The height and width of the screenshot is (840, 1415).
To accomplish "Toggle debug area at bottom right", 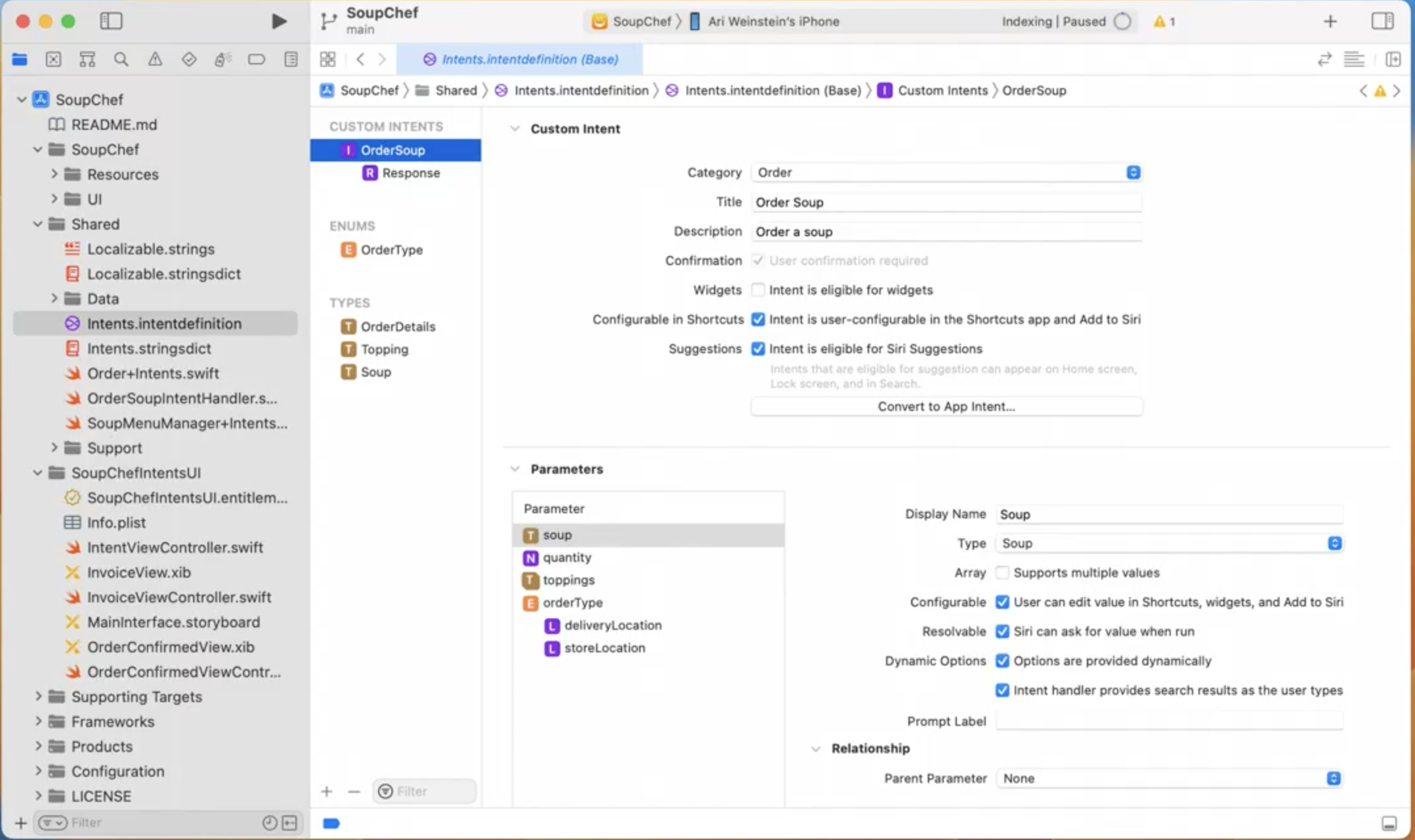I will coord(1389,824).
